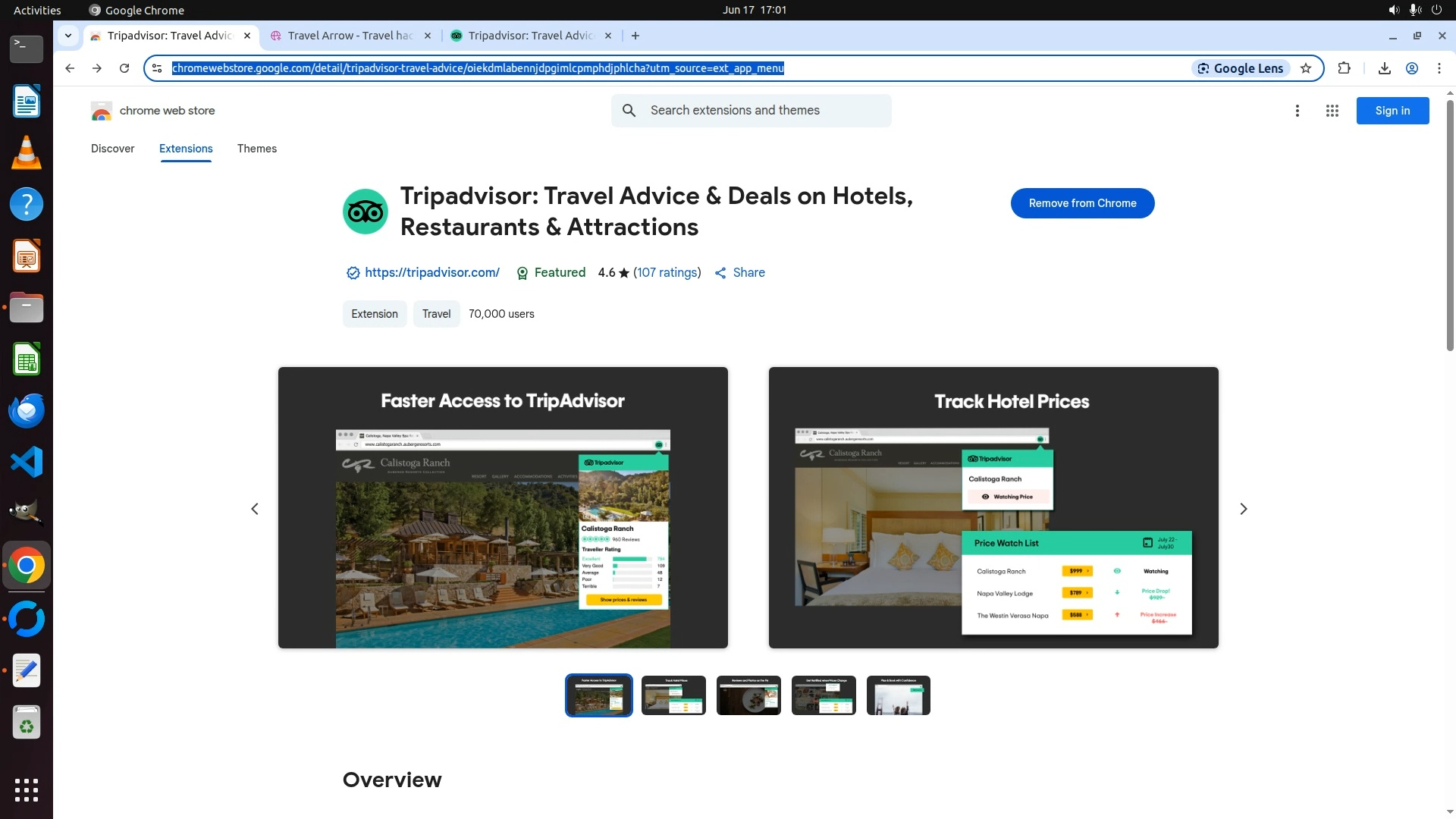
Task: Launch Visual Studio Code from dock
Action: click(x=27, y=462)
